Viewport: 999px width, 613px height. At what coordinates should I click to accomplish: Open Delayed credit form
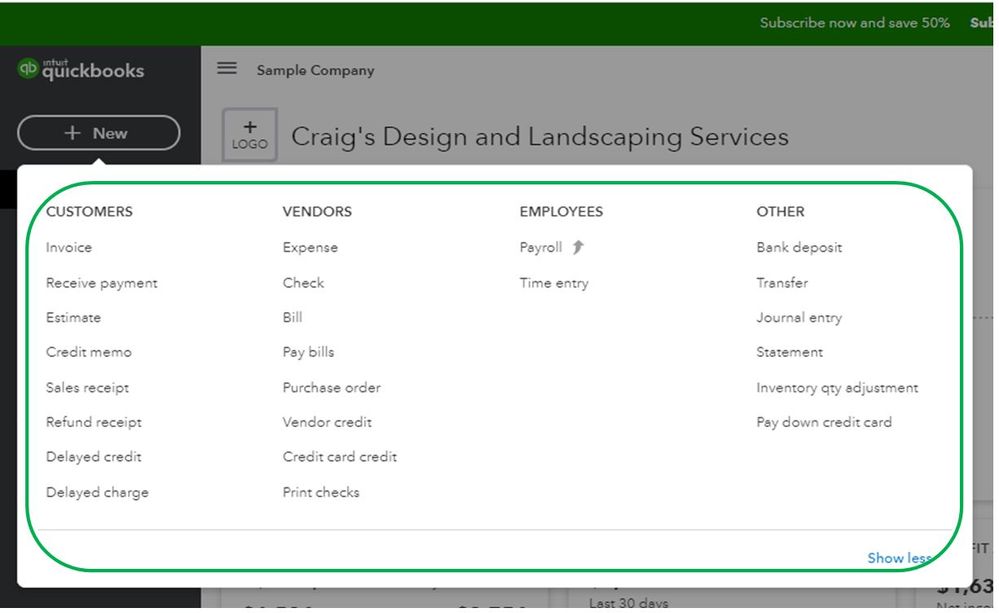click(x=94, y=457)
